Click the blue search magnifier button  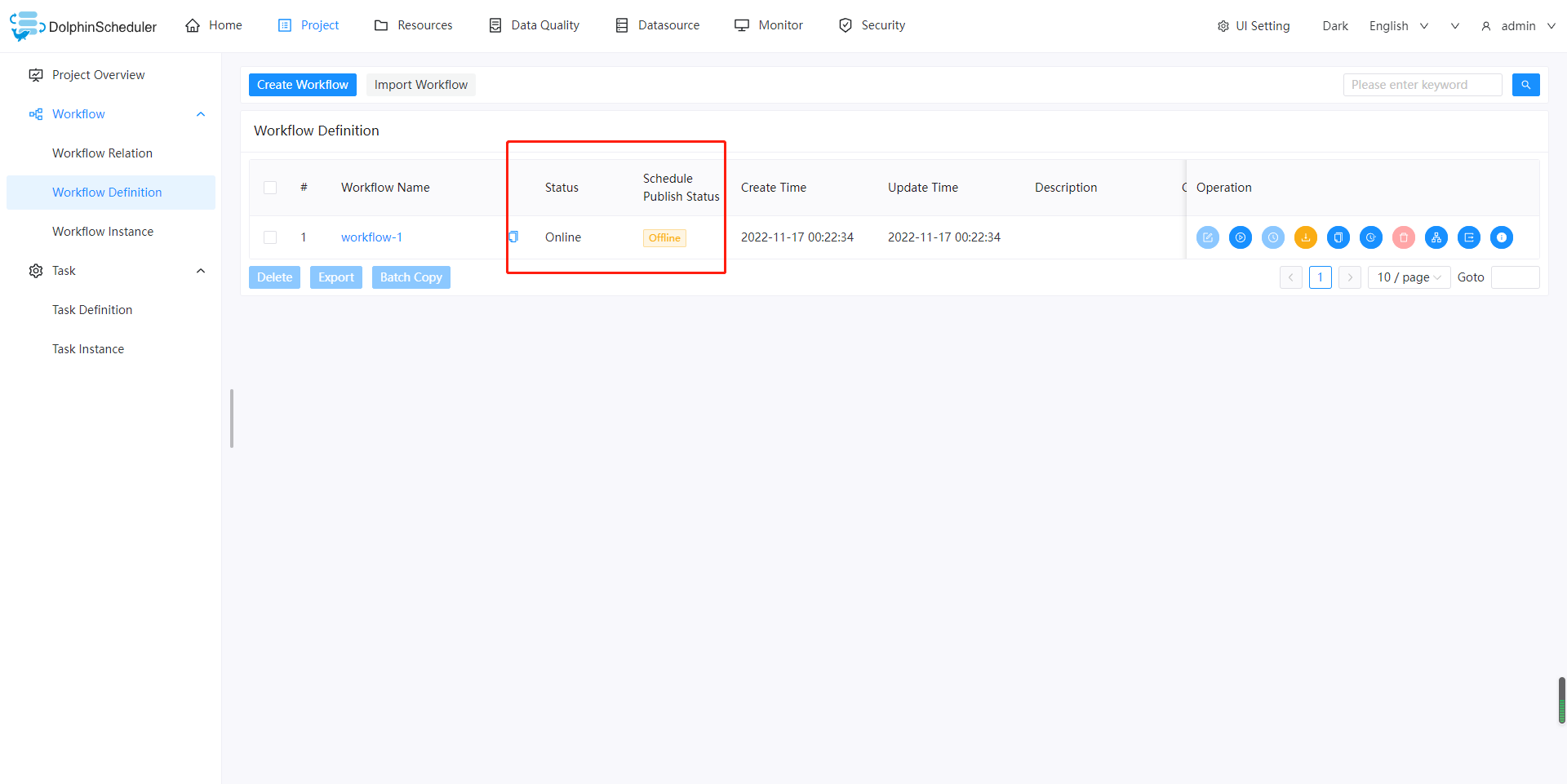(1525, 85)
